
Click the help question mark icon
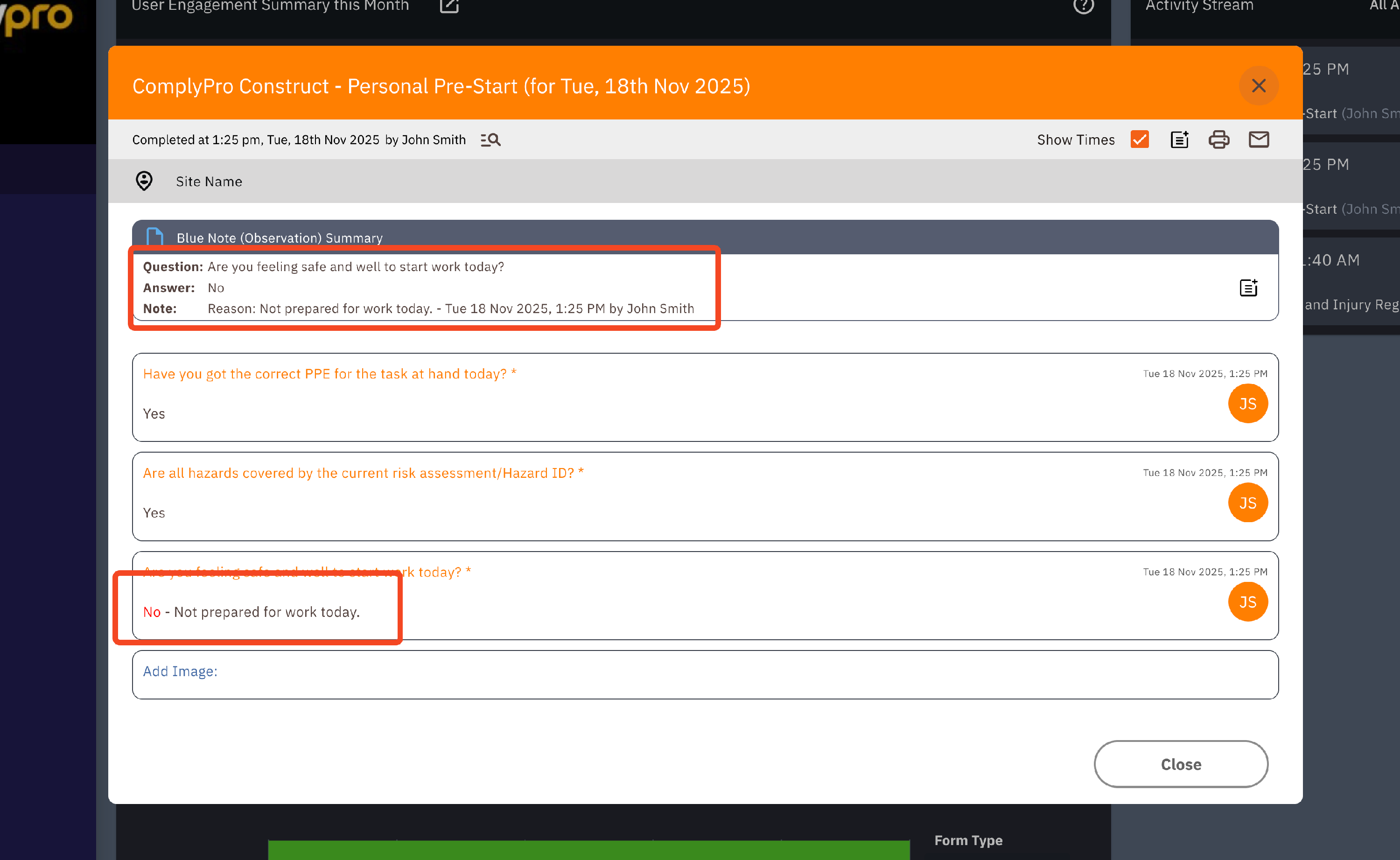(x=1083, y=6)
